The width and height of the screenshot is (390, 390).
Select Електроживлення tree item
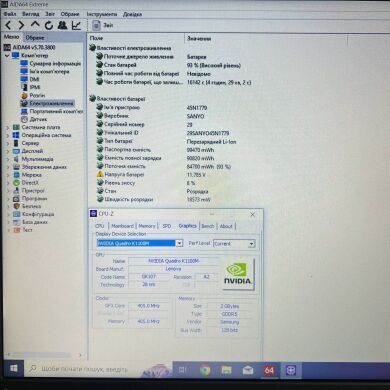pos(47,103)
